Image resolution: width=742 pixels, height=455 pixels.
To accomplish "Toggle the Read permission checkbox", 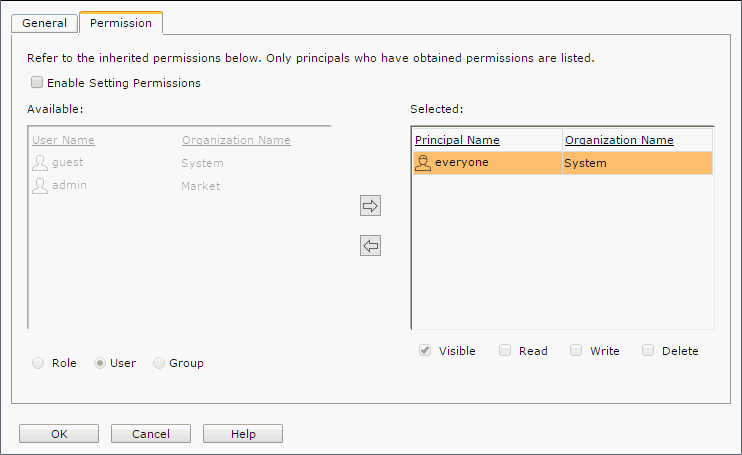I will coord(505,350).
